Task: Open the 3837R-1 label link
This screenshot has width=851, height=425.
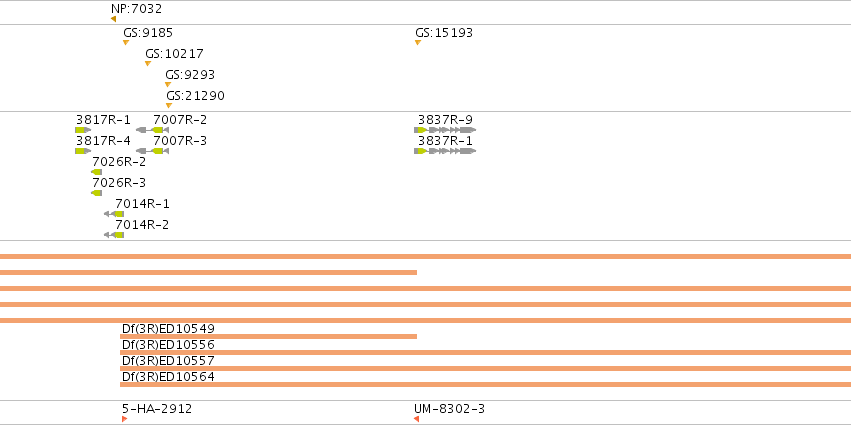Action: [x=445, y=141]
